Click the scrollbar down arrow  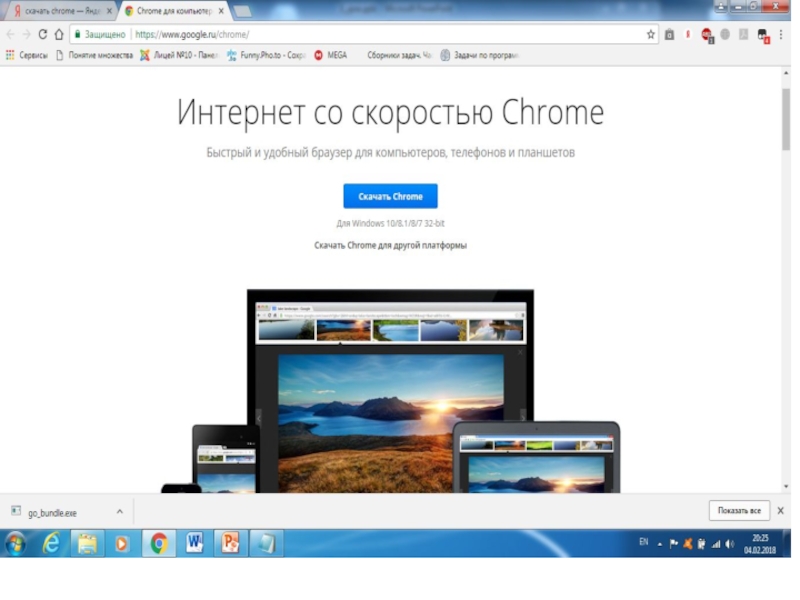point(786,487)
